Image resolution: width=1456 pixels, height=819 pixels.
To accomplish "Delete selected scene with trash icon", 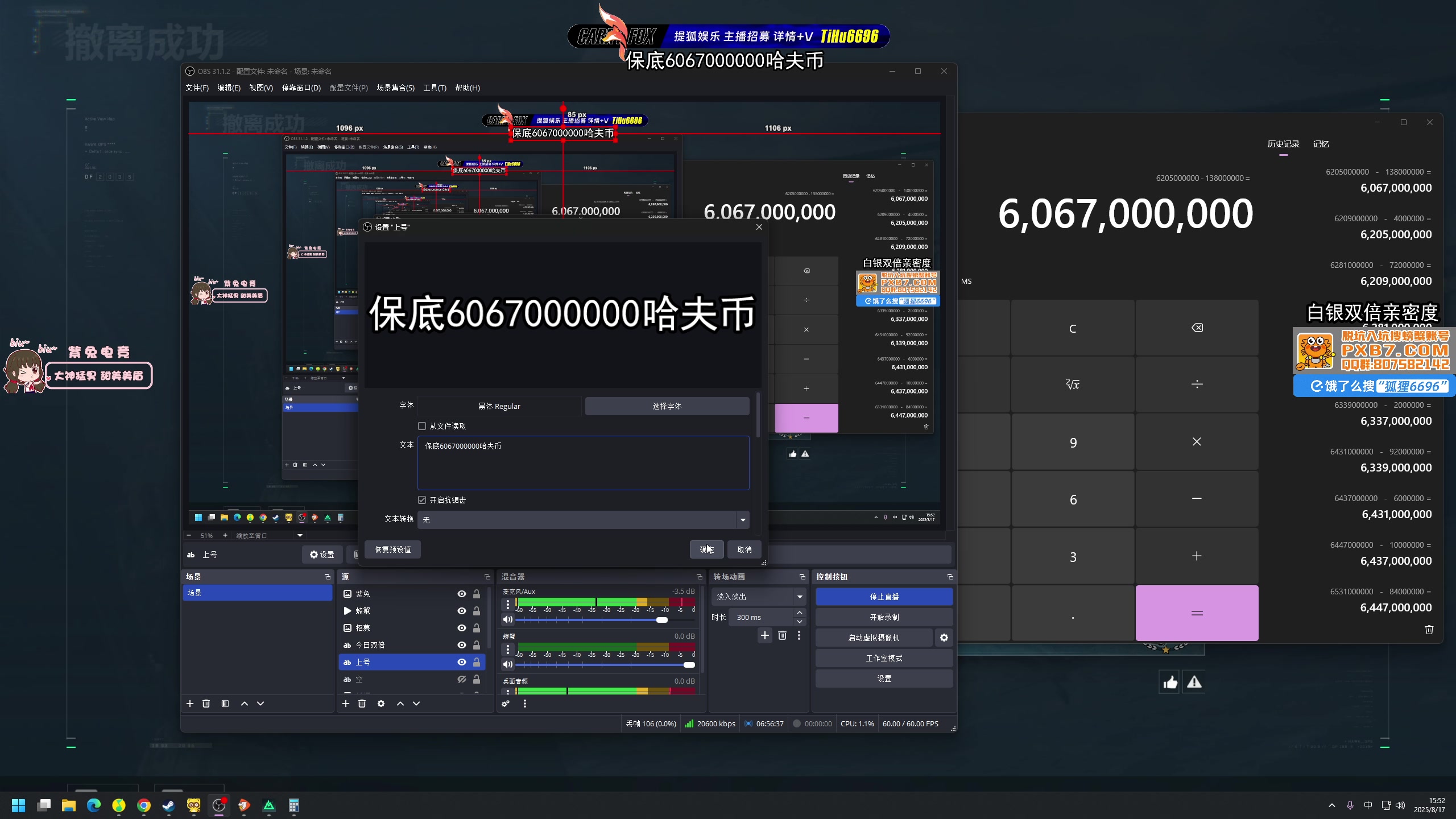I will pos(206,704).
